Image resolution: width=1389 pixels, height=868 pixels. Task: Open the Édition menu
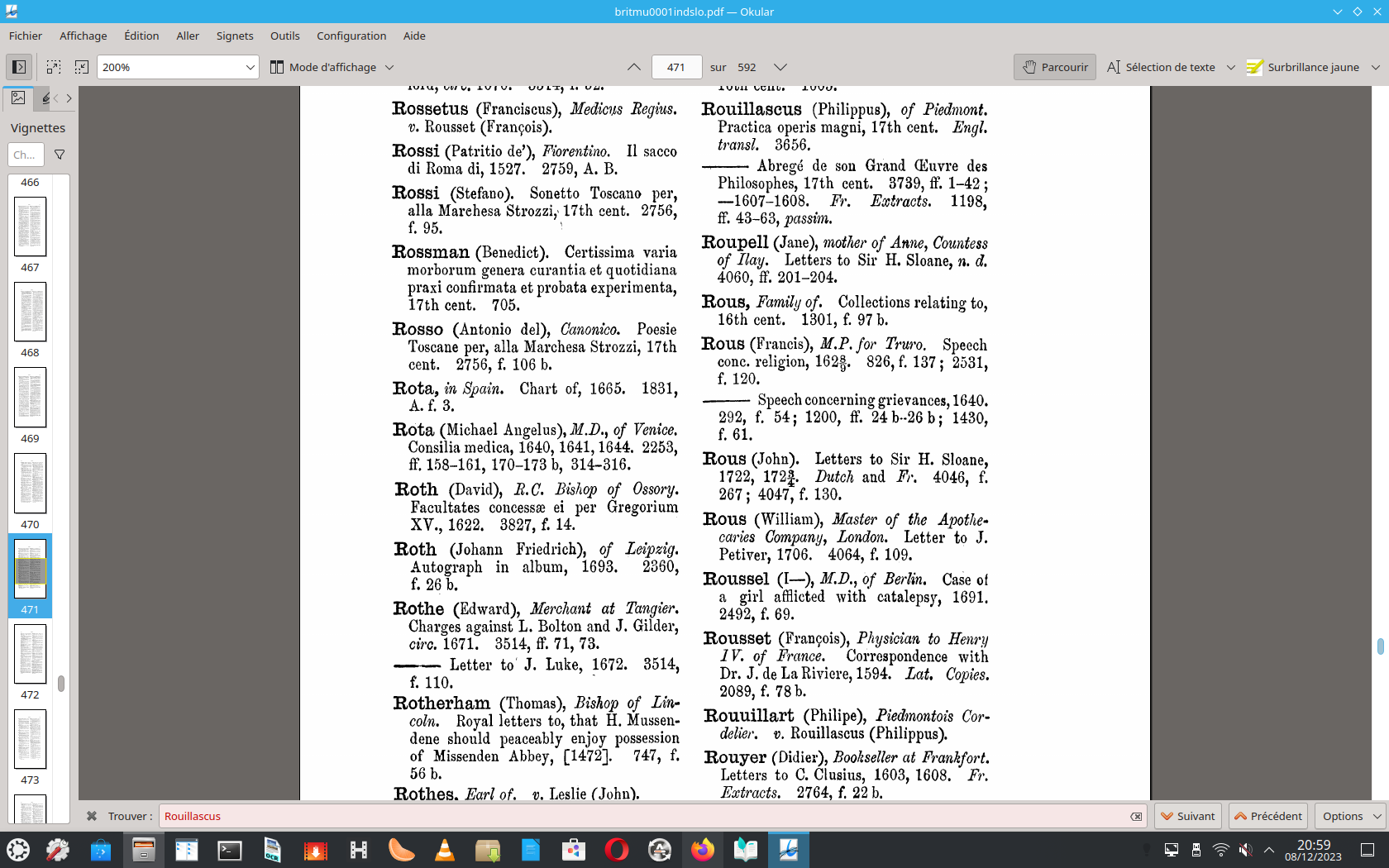[141, 36]
